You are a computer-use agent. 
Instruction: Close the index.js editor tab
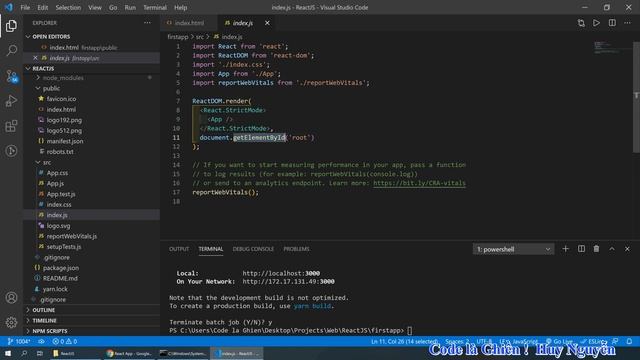click(x=267, y=23)
